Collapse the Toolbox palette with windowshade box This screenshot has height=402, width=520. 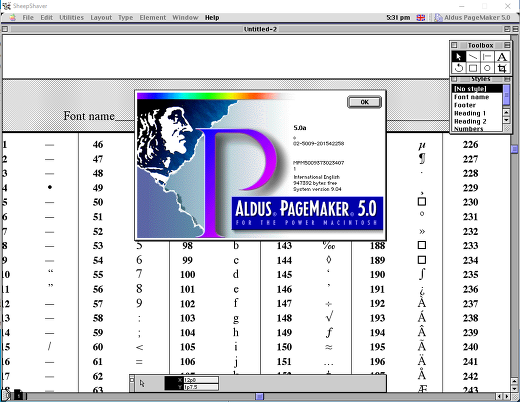[x=507, y=45]
